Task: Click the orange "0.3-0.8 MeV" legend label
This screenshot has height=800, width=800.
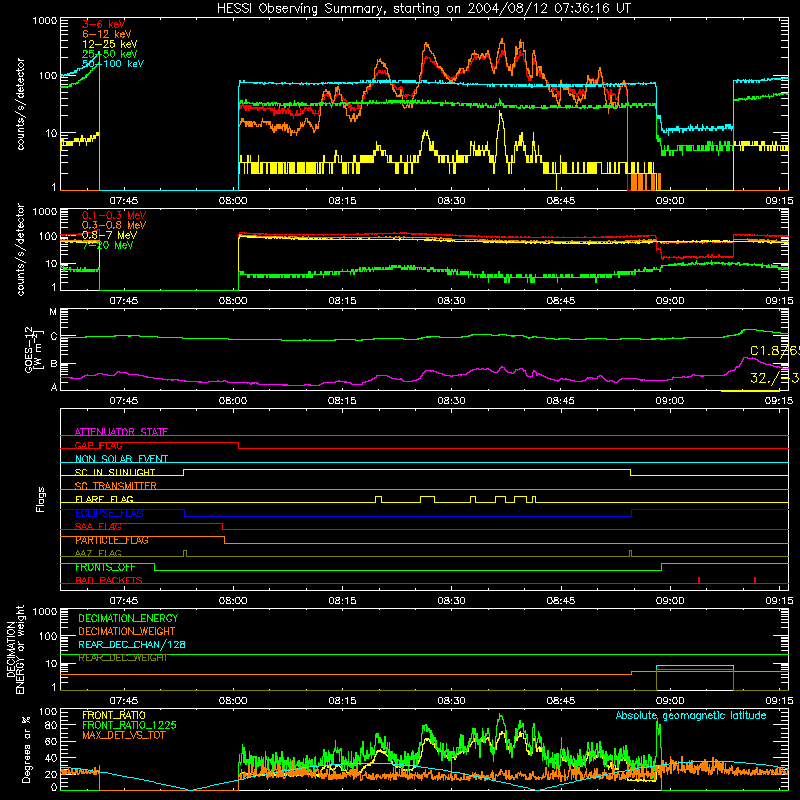Action: 114,225
